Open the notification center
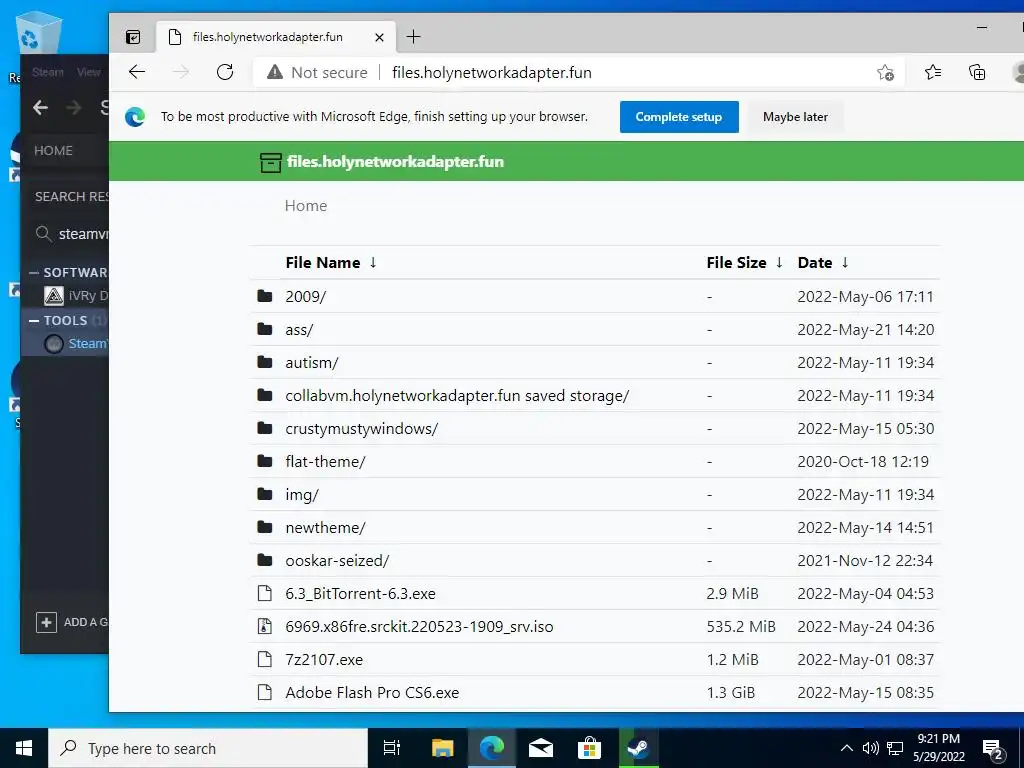 pos(993,749)
